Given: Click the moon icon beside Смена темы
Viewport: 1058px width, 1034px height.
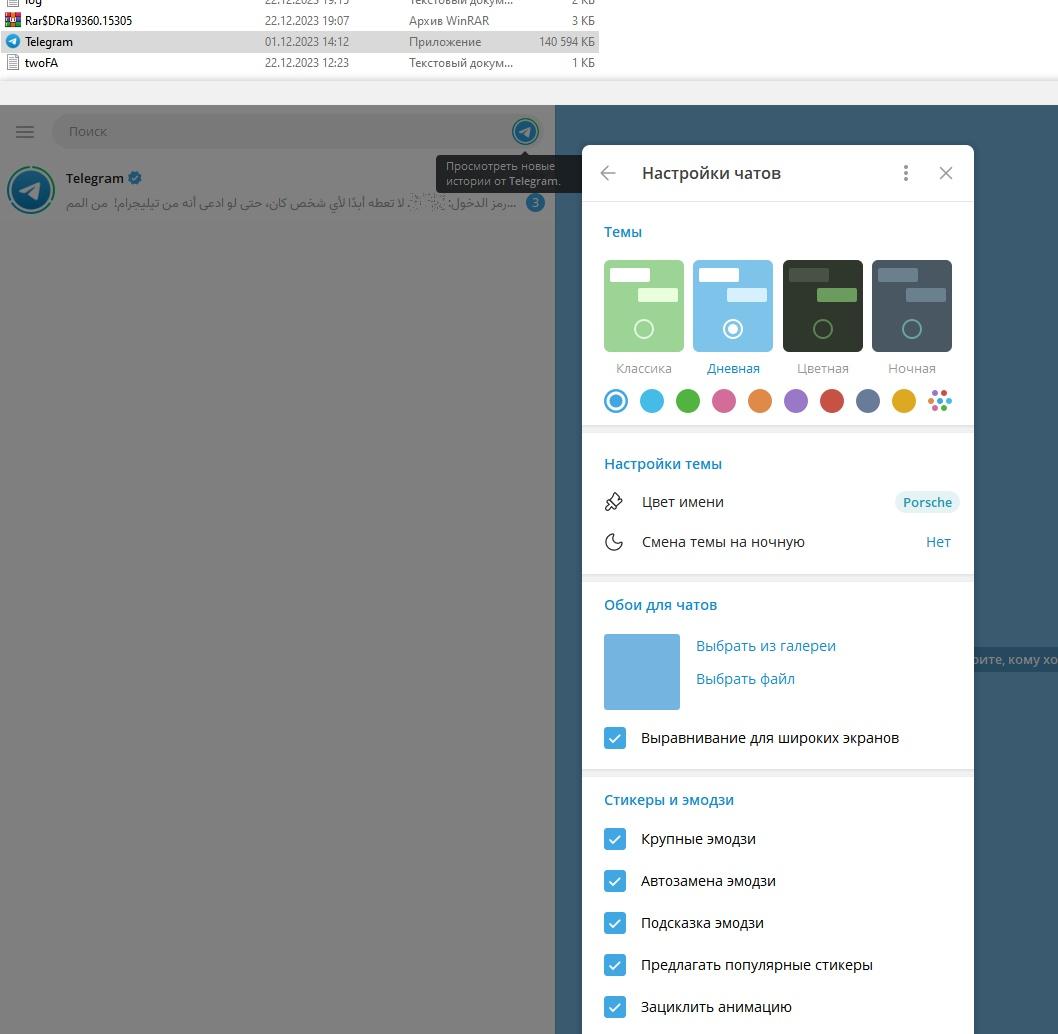Looking at the screenshot, I should 613,542.
